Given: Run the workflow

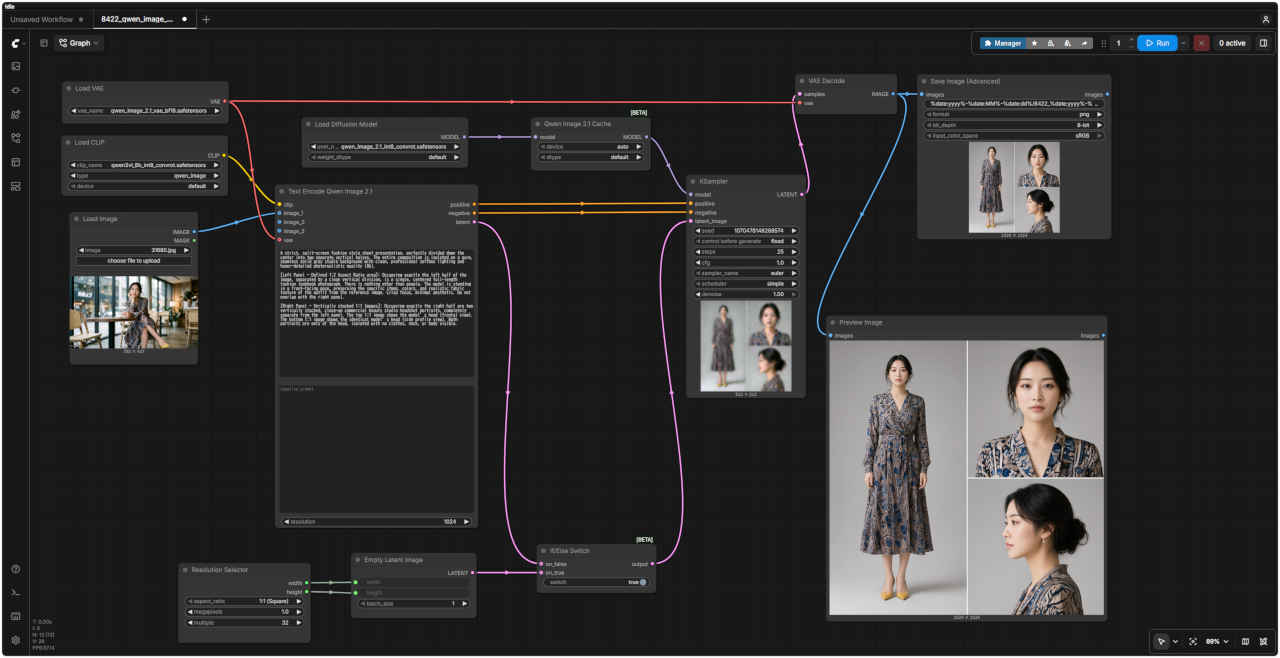Looking at the screenshot, I should 1156,43.
